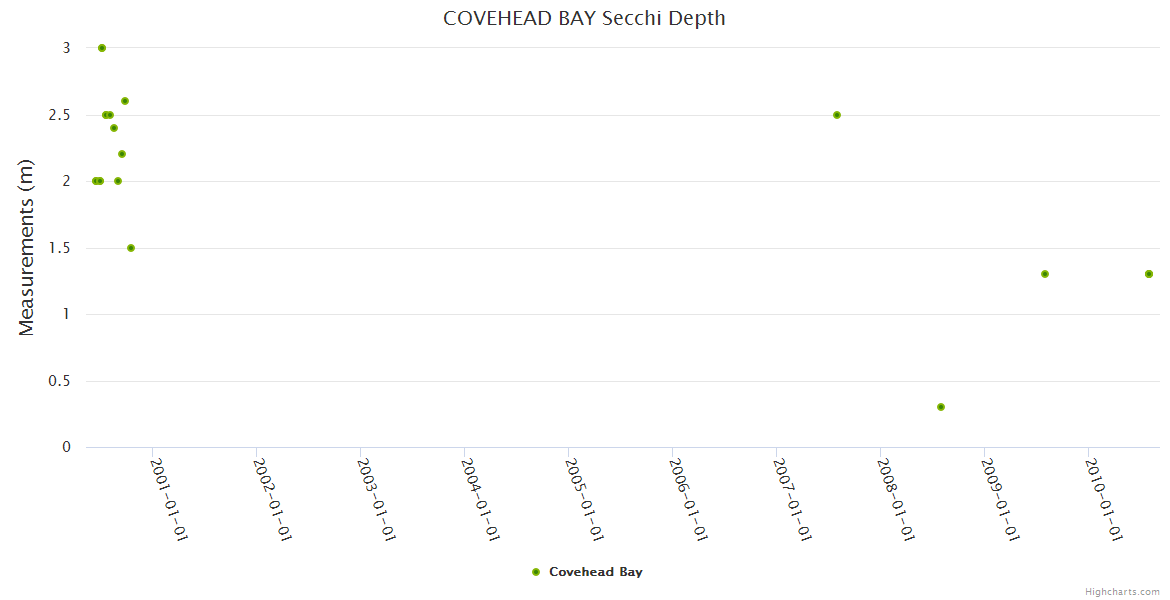The image size is (1170, 600).
Task: Click the 2008 data point near 0.3 m
Action: pyautogui.click(x=941, y=407)
